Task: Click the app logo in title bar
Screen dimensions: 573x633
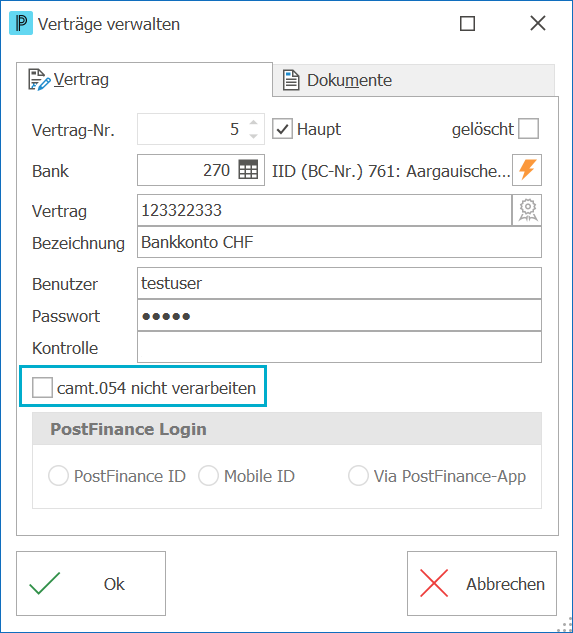Action: (21, 23)
